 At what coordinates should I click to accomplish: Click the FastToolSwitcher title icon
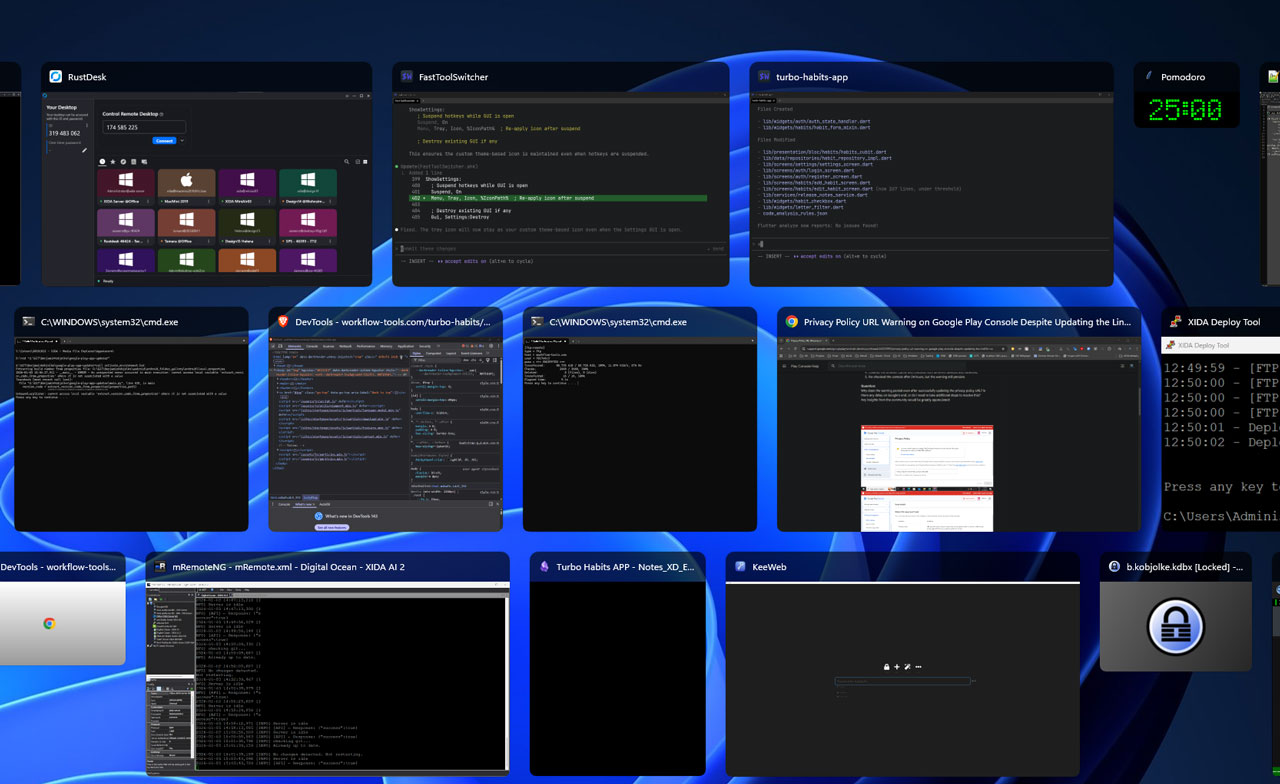[407, 77]
